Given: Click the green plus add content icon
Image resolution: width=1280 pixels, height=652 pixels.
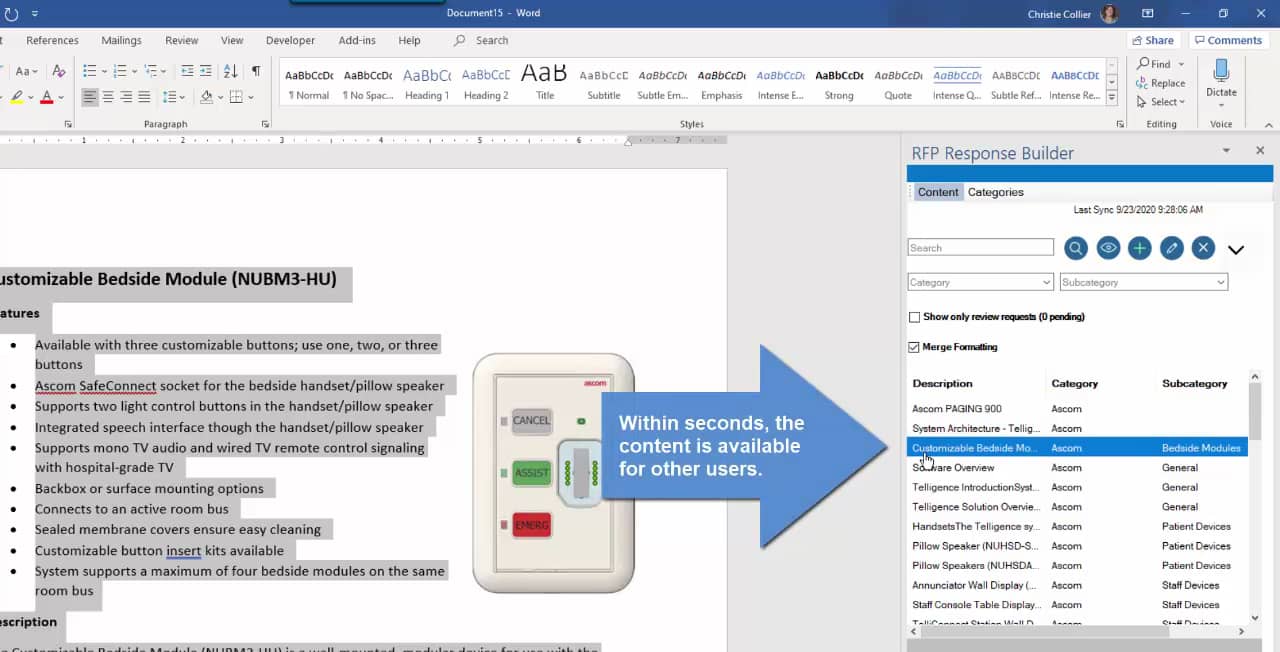Looking at the screenshot, I should [1140, 248].
